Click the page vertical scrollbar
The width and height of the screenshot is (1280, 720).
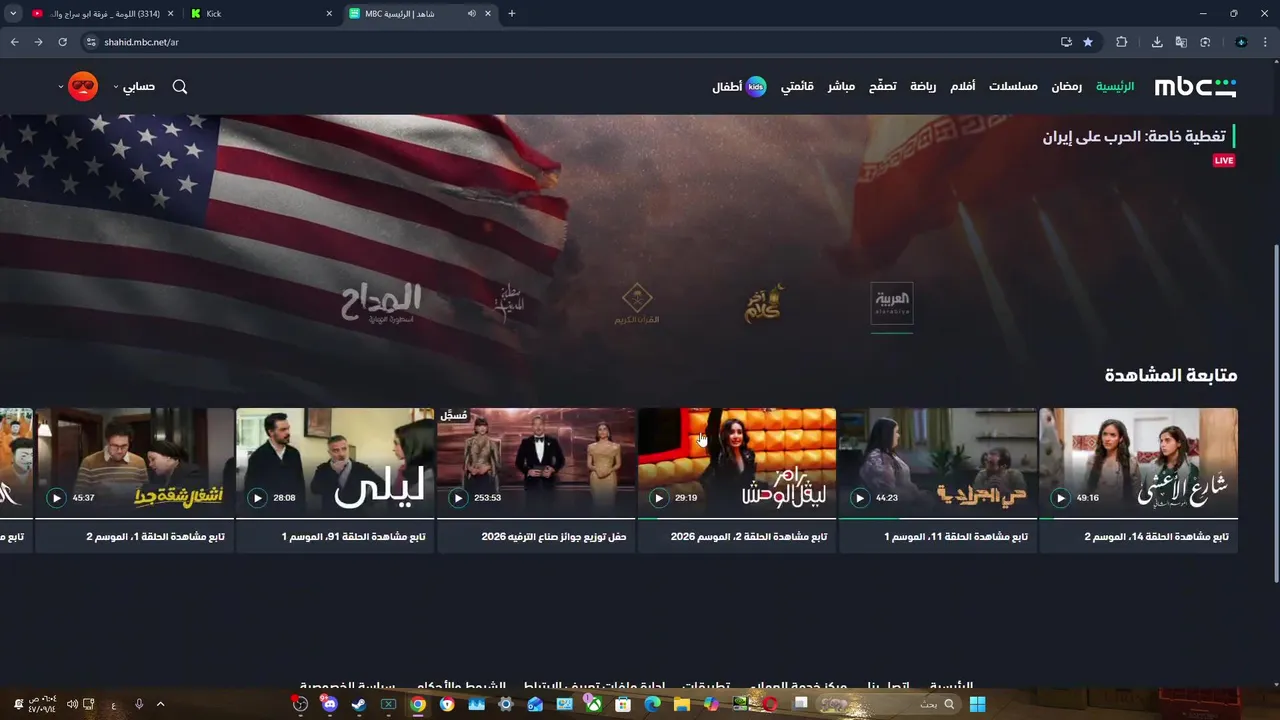pos(1275,412)
